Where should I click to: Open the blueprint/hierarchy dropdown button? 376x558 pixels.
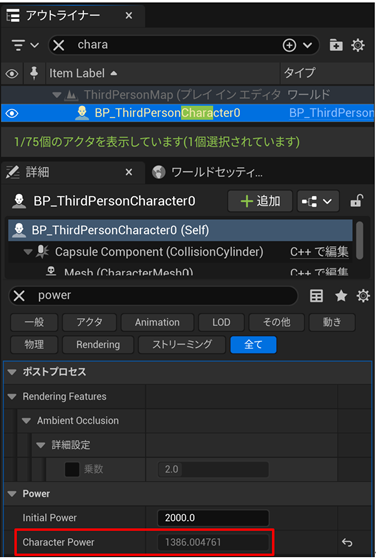pos(318,201)
